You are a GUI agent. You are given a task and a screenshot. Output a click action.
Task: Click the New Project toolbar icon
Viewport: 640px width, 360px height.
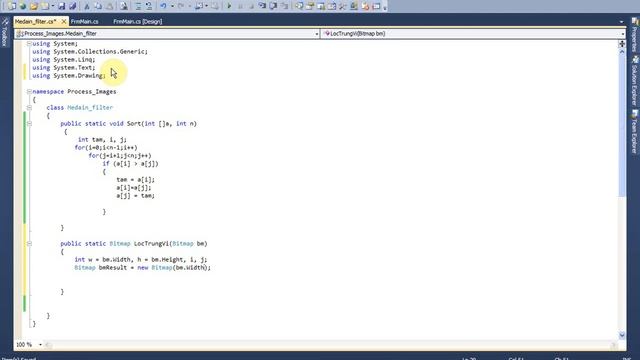(x=11, y=6)
